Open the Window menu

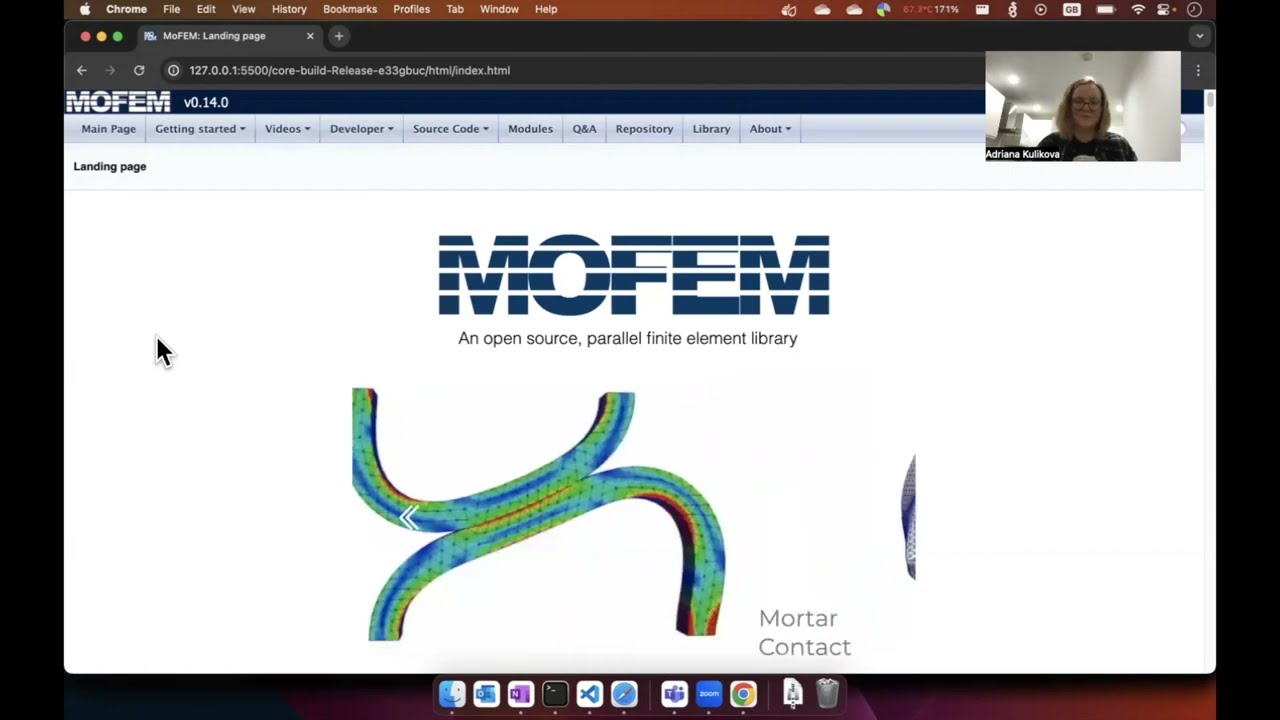tap(499, 9)
